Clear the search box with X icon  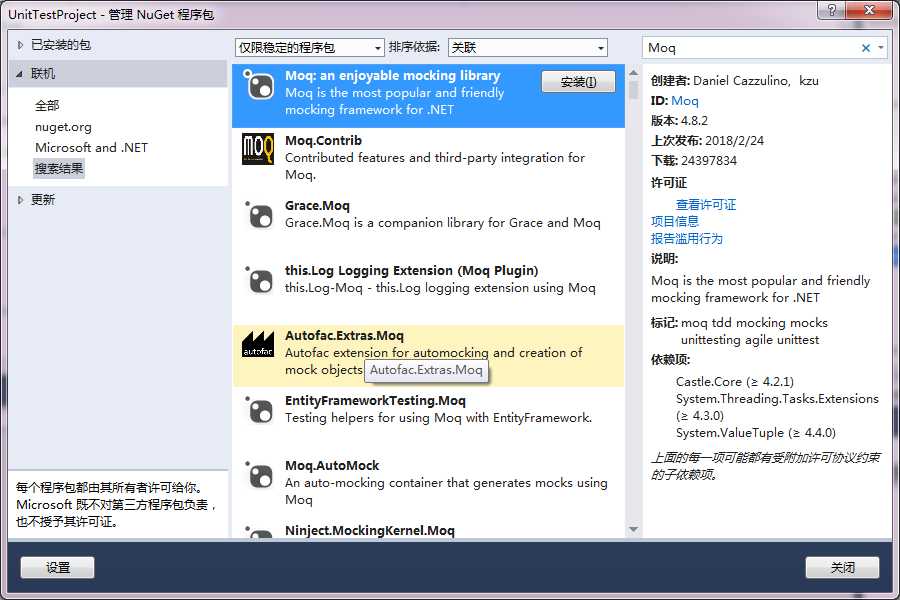coord(866,48)
